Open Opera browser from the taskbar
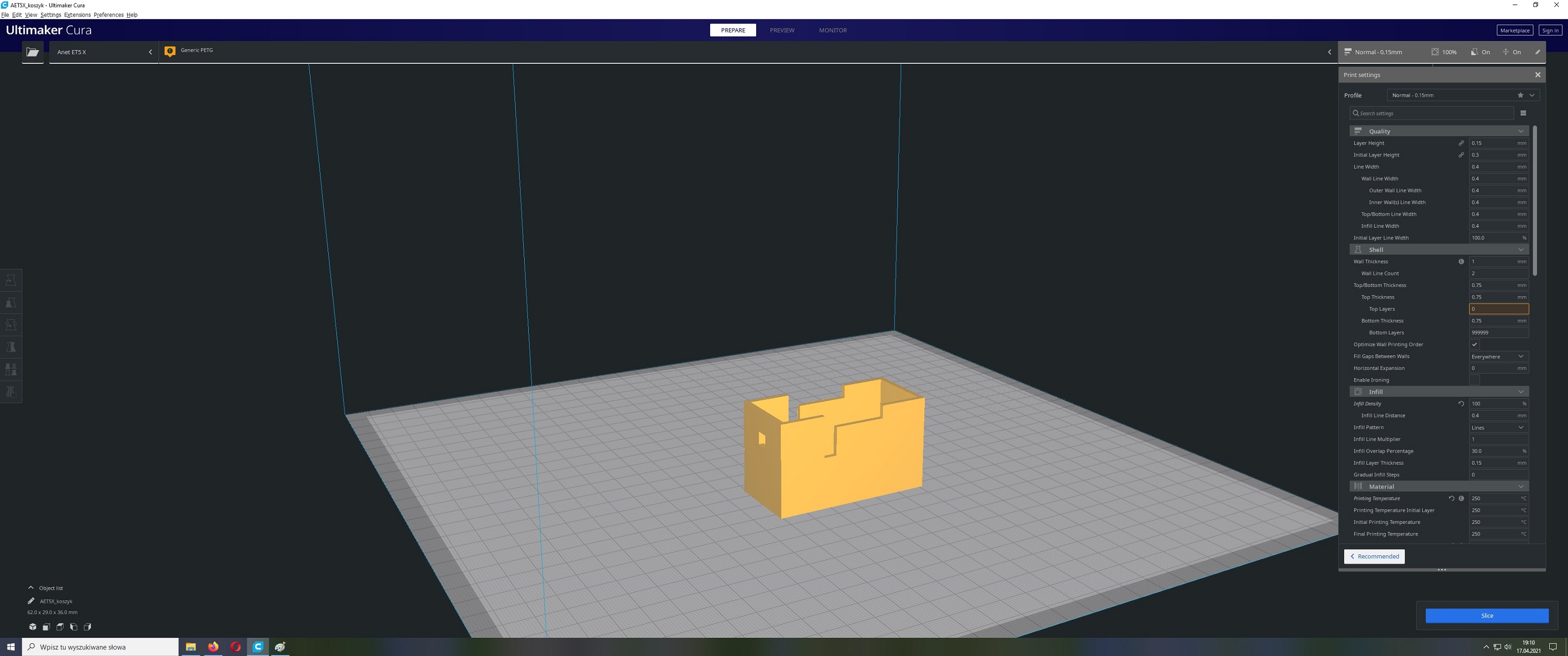This screenshot has height=656, width=1568. pos(236,647)
